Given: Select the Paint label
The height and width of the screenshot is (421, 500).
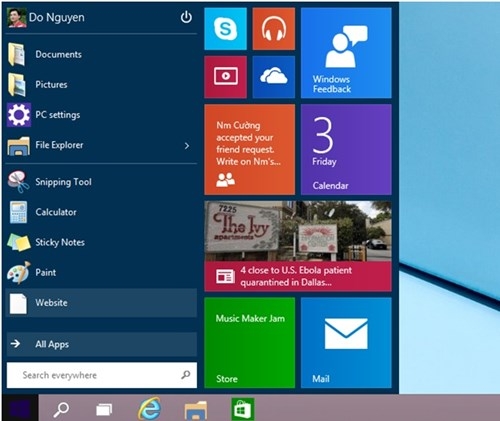Looking at the screenshot, I should pos(46,273).
